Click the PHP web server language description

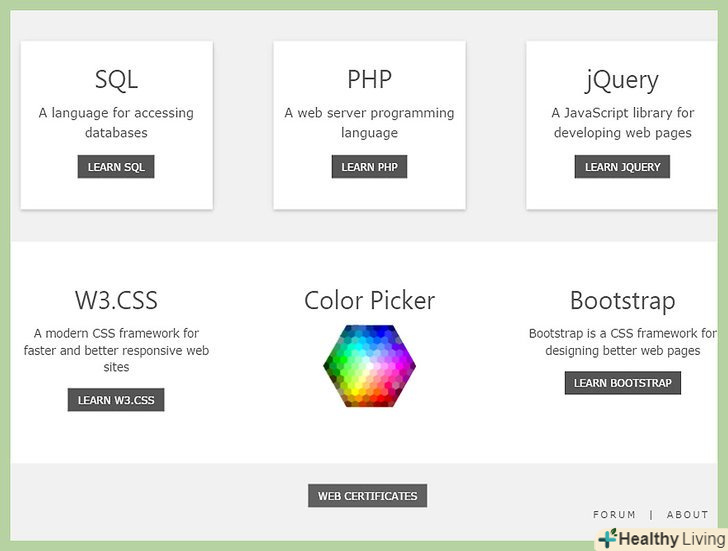[x=369, y=123]
